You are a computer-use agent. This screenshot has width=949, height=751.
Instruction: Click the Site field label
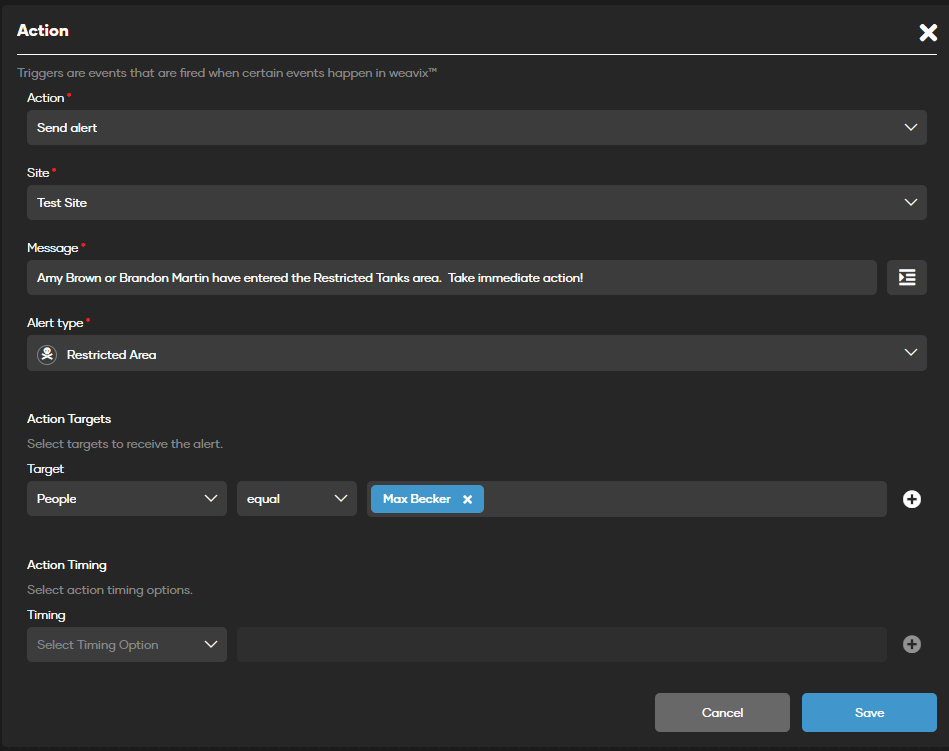coord(38,172)
